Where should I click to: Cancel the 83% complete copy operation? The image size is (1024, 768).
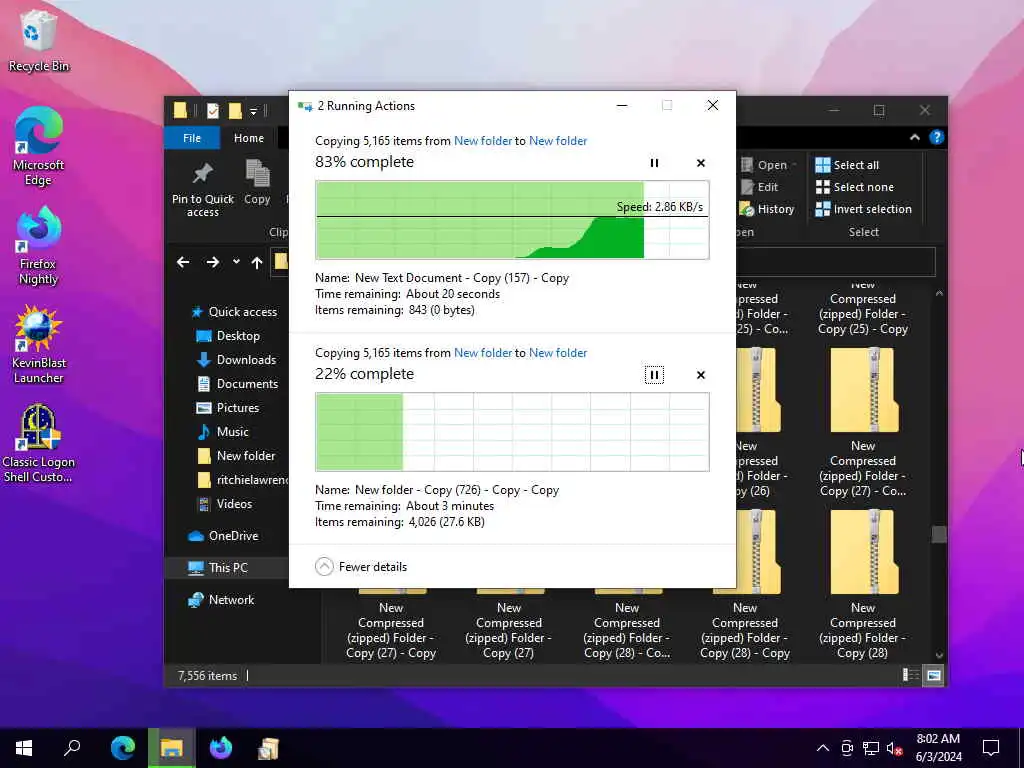click(701, 163)
